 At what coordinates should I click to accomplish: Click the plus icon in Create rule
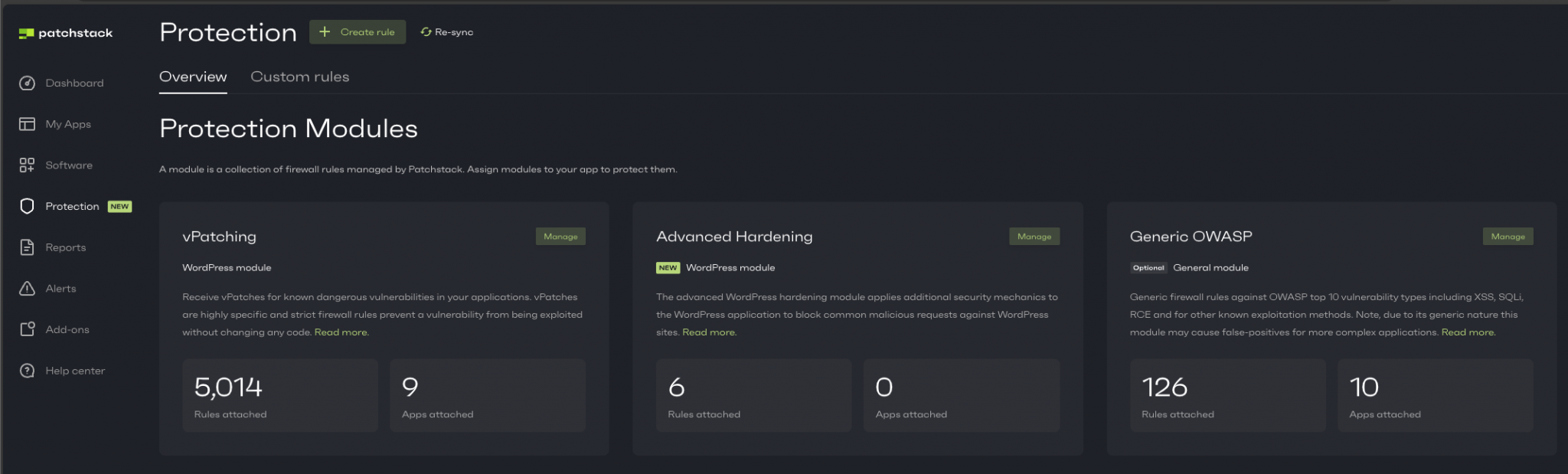(x=325, y=32)
